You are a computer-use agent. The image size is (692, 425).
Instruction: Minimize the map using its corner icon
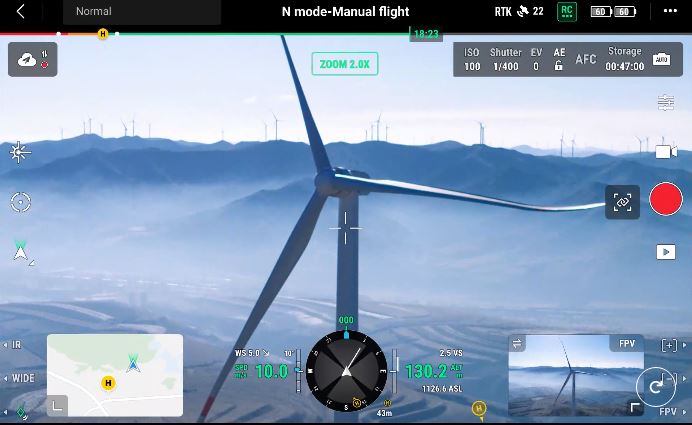tap(58, 405)
